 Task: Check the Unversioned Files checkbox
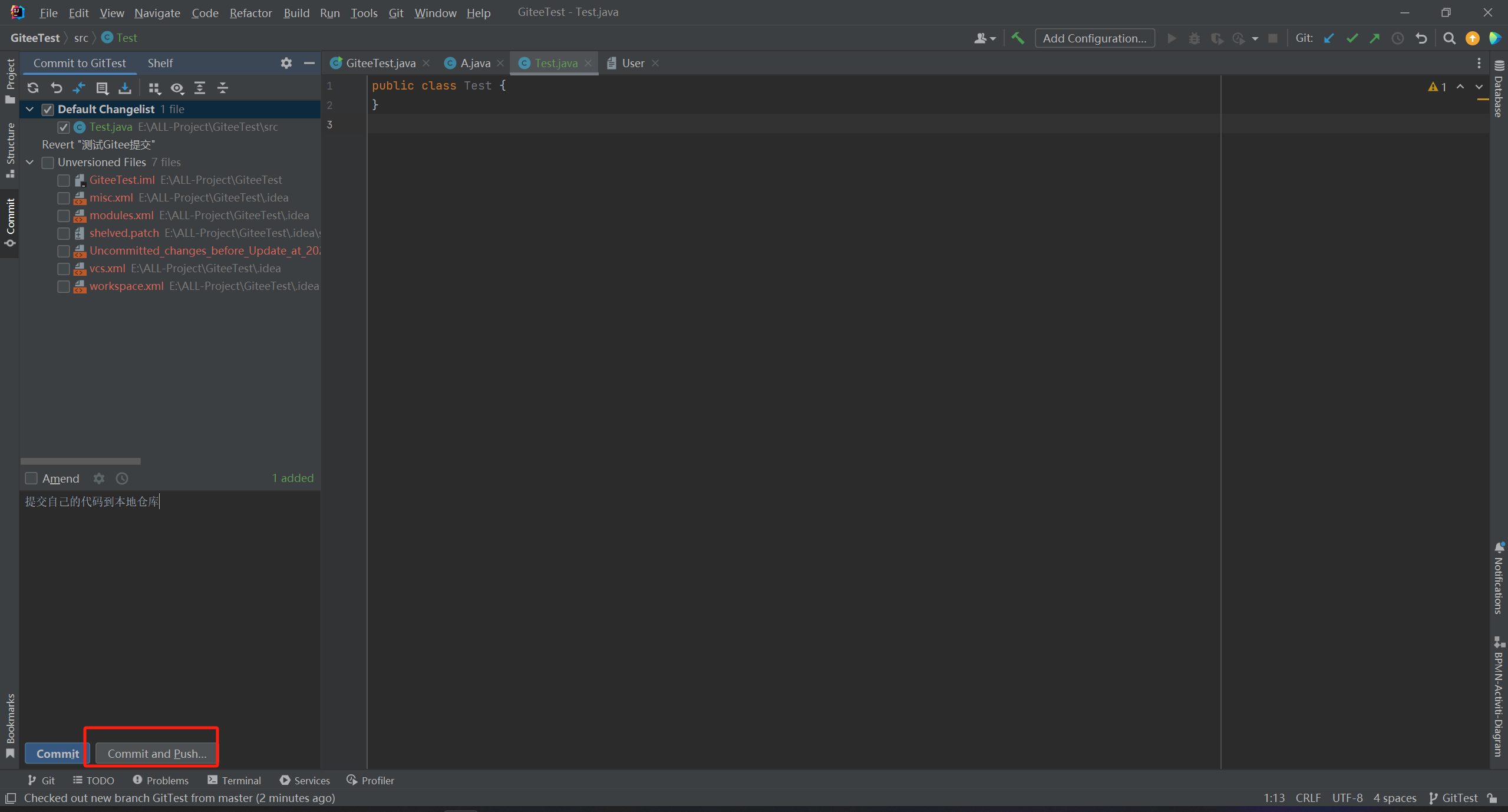48,163
